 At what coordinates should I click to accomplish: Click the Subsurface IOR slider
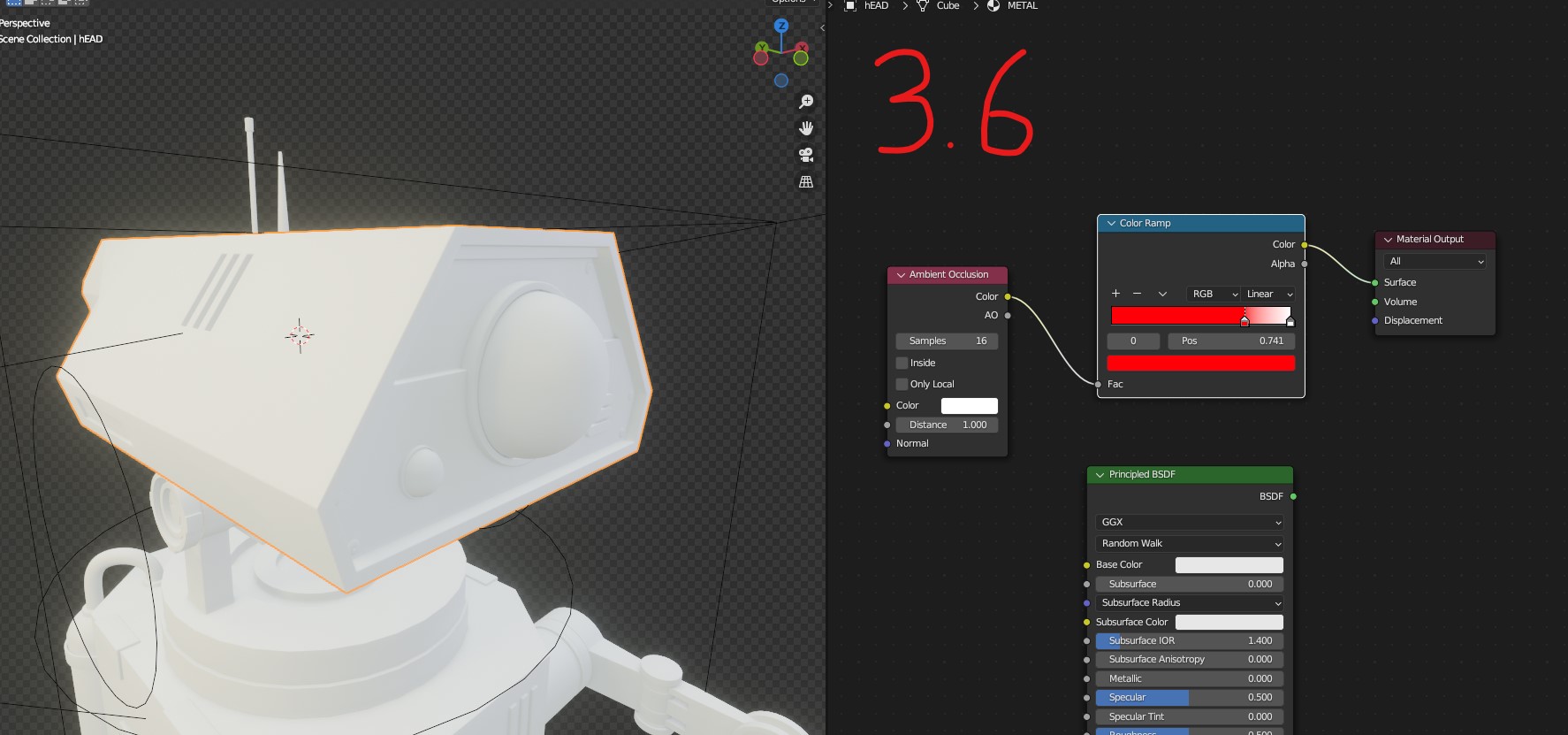point(1190,640)
